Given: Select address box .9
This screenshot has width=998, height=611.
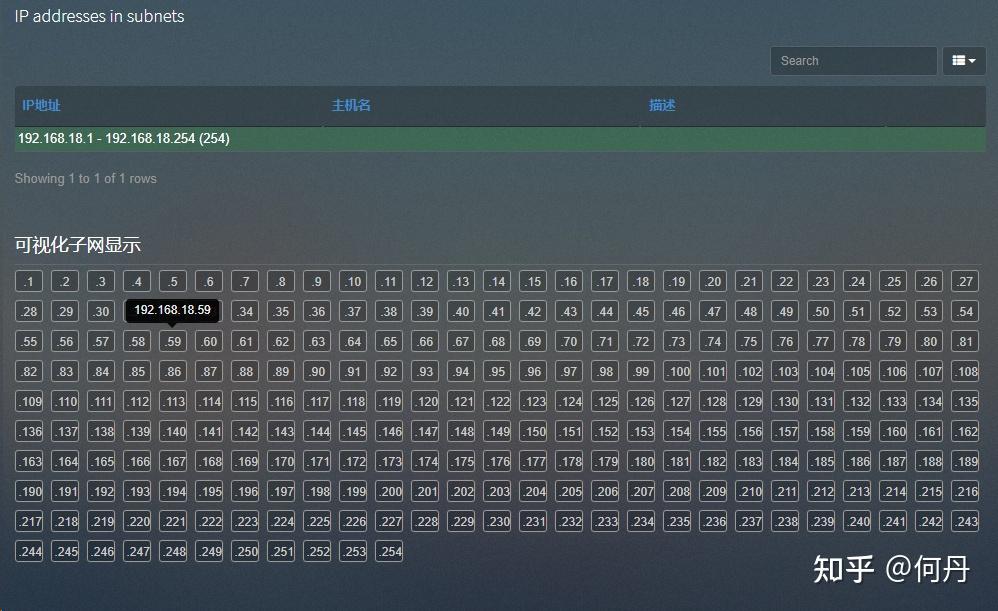Looking at the screenshot, I should click(x=317, y=281).
